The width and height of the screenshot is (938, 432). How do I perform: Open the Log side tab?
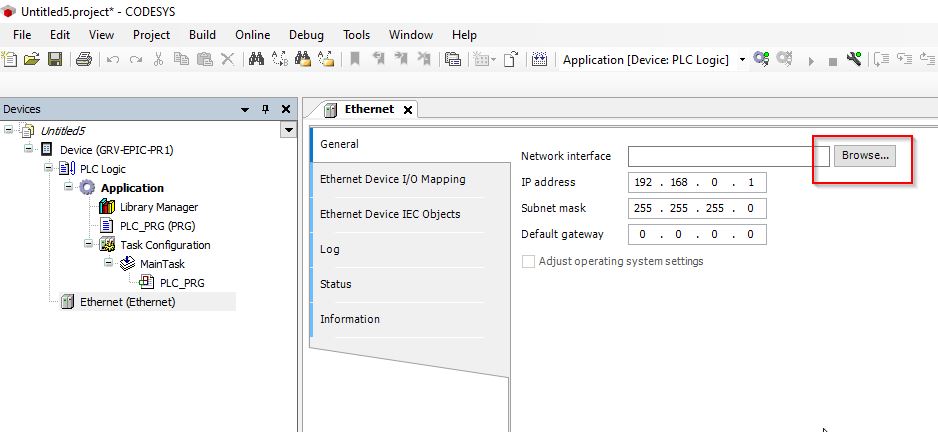[330, 249]
